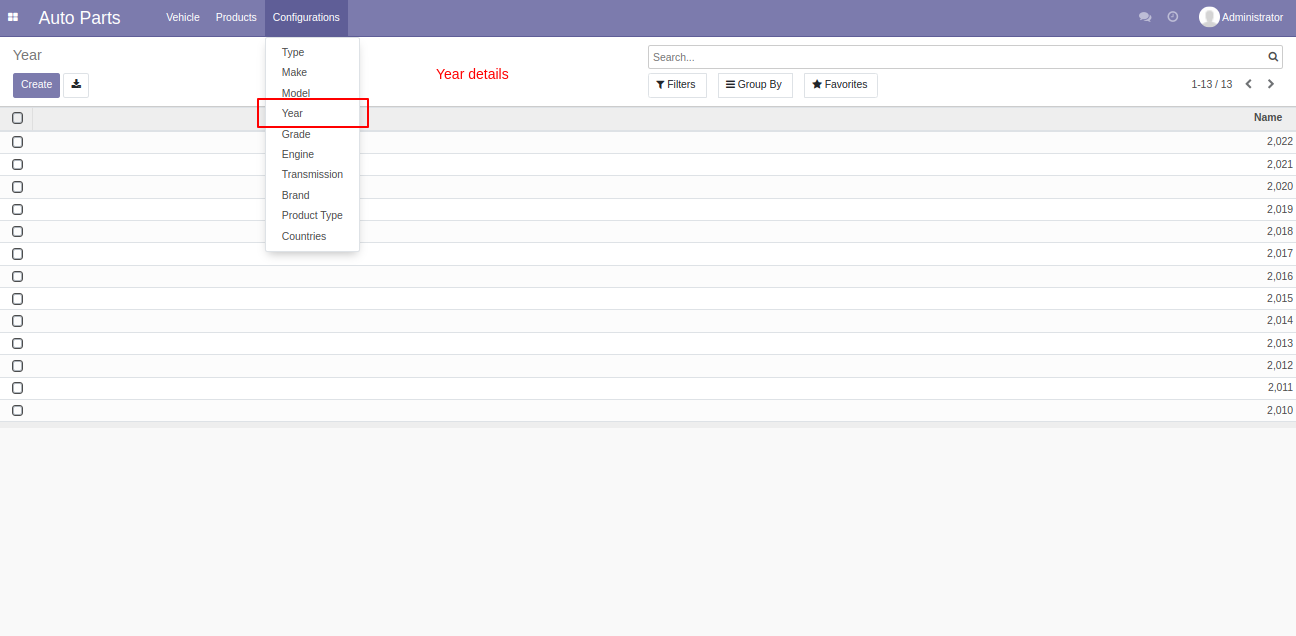Open the 2,018 year record
The image size is (1296, 636).
(648, 231)
